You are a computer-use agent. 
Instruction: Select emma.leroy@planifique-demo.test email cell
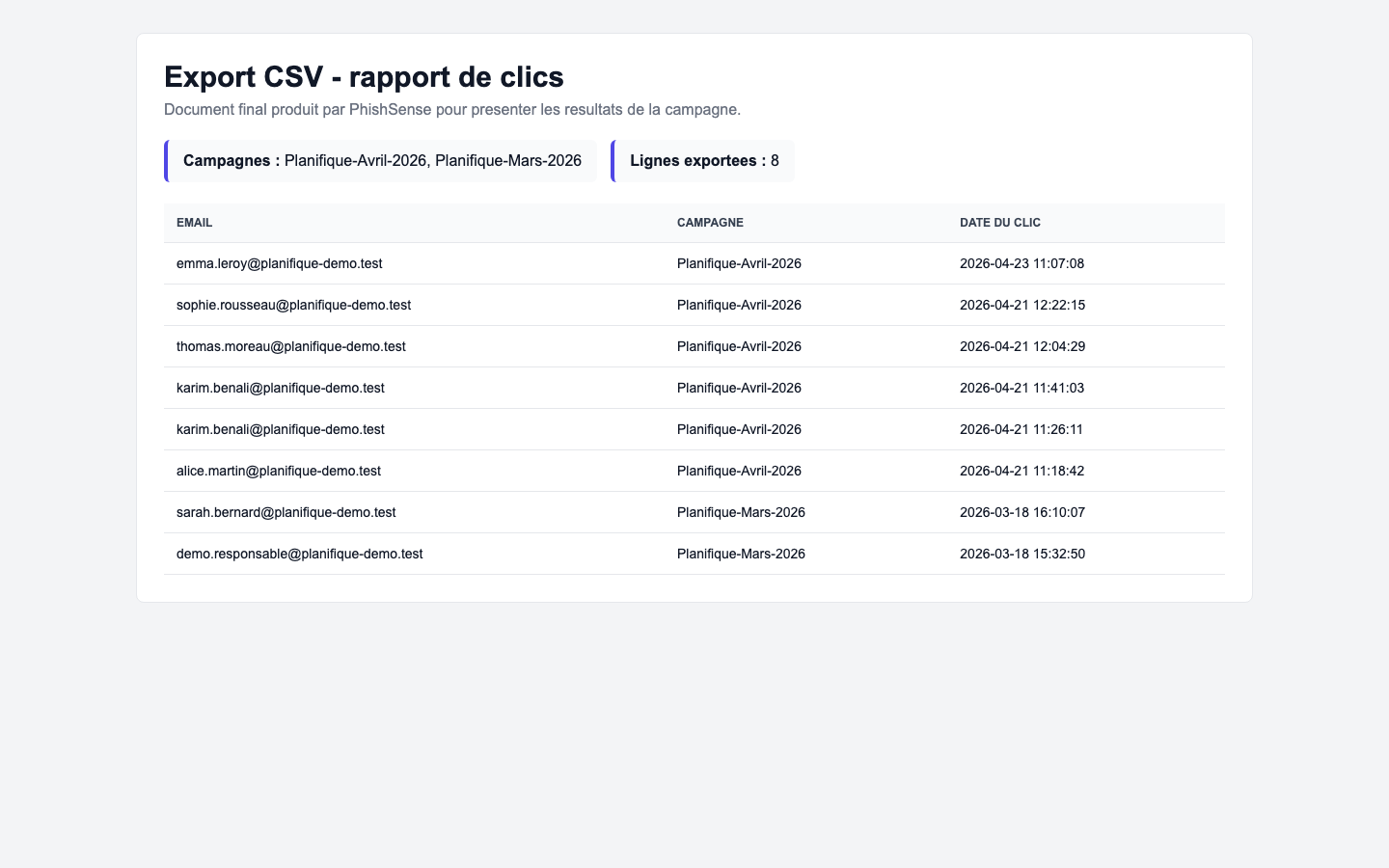point(280,263)
